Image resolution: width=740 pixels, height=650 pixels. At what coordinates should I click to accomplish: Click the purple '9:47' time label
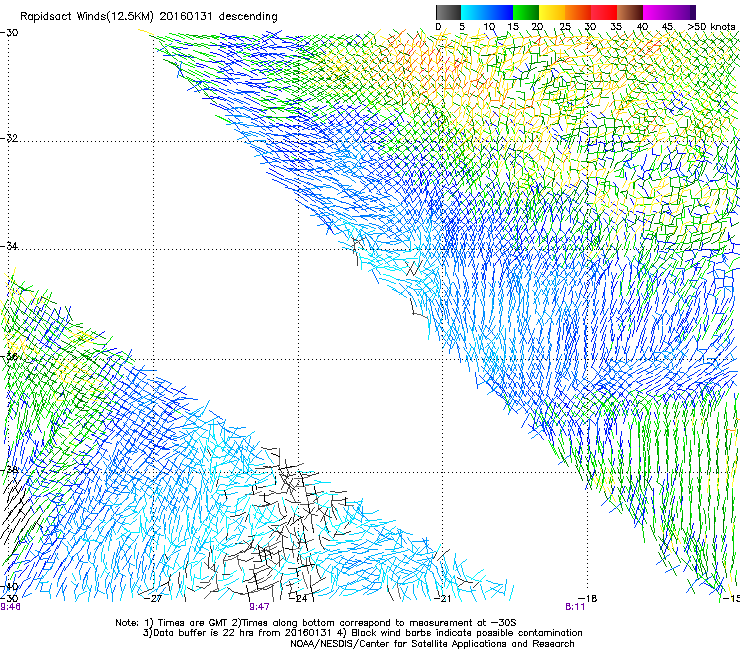259,607
